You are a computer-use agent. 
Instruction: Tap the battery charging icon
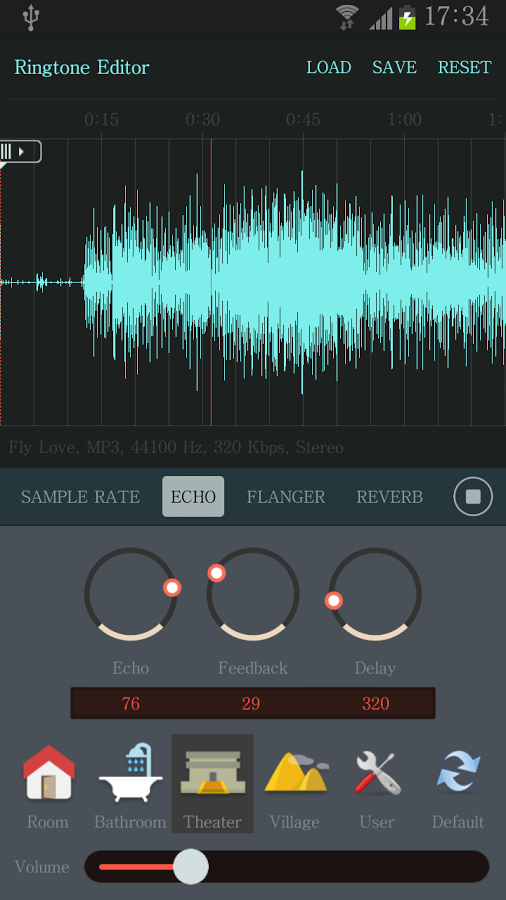tap(407, 17)
